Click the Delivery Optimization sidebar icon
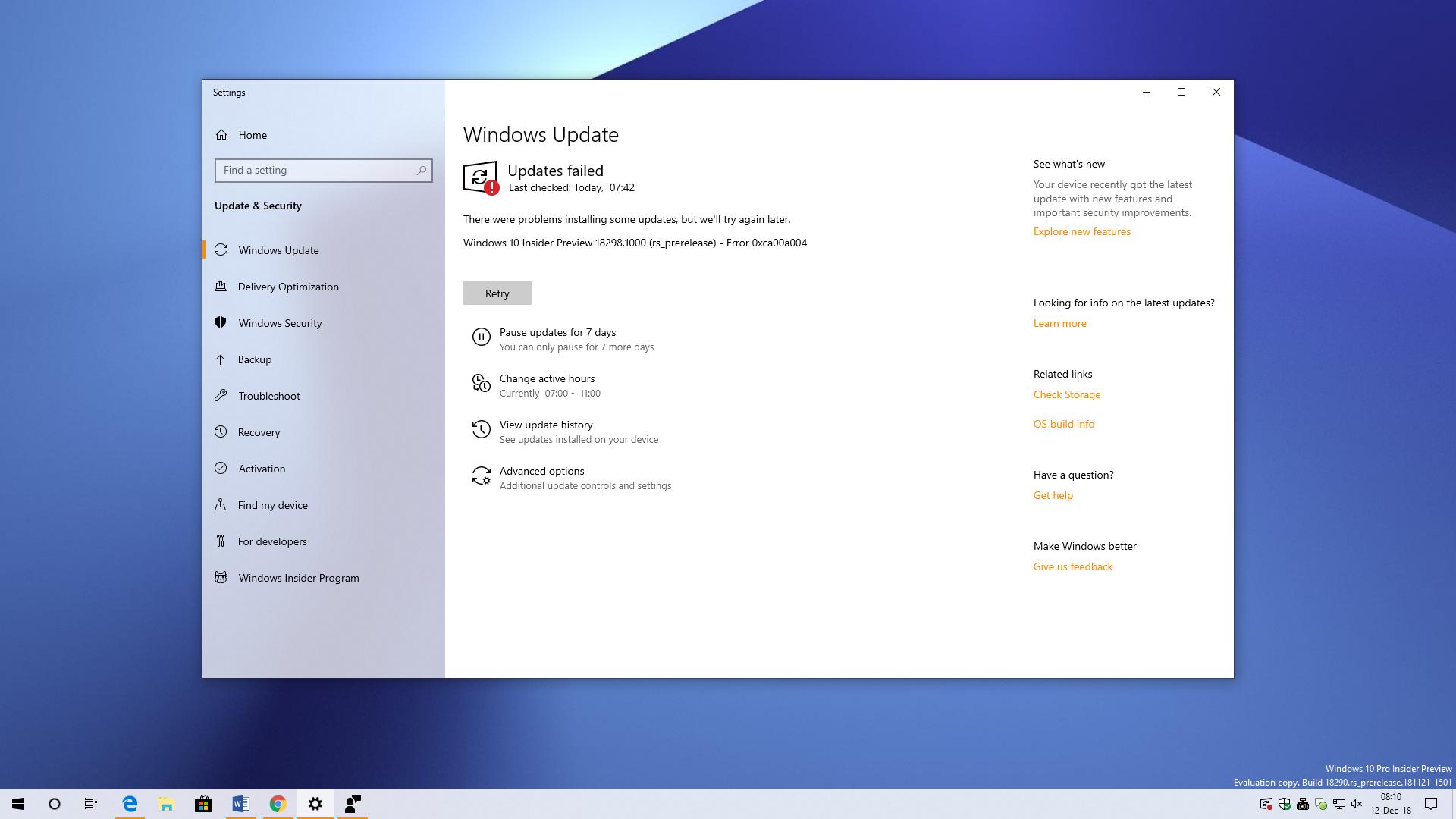 (221, 287)
